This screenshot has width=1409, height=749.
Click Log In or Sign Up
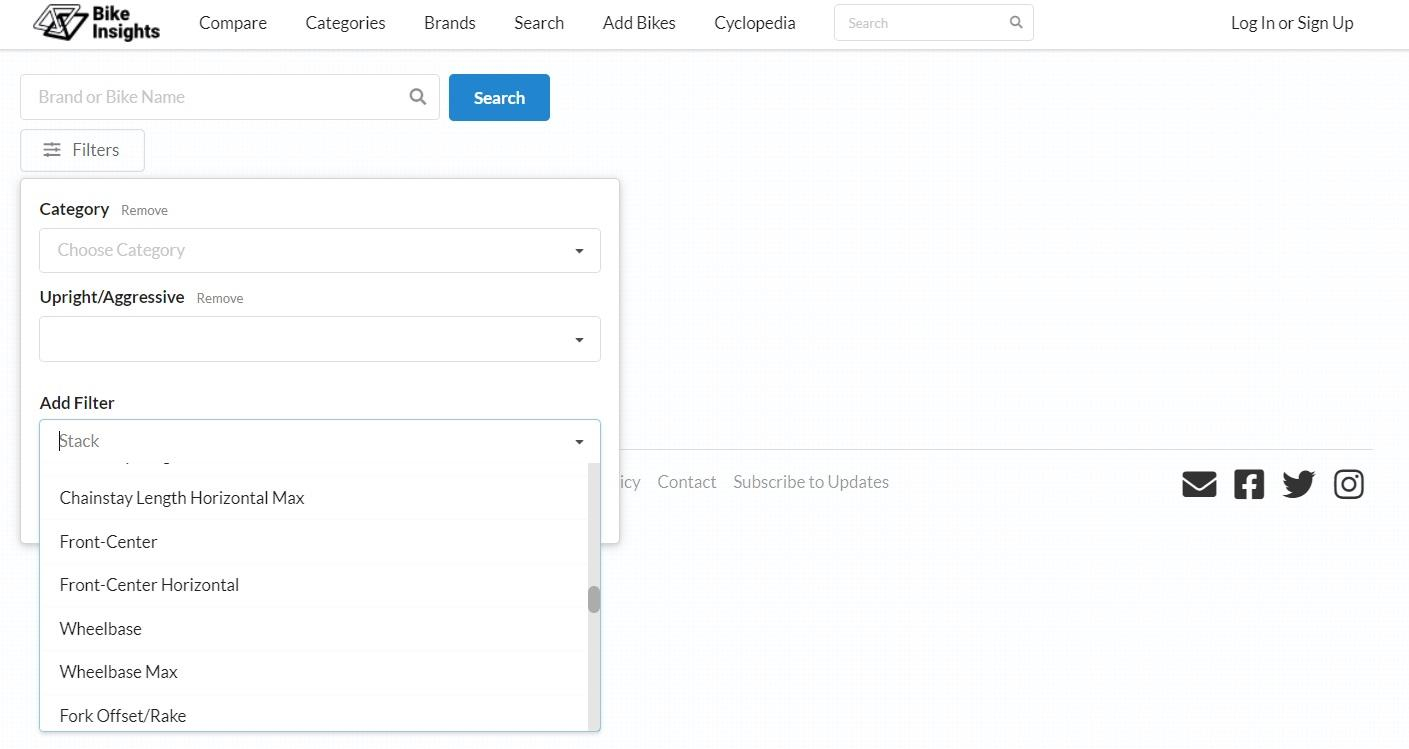point(1292,23)
